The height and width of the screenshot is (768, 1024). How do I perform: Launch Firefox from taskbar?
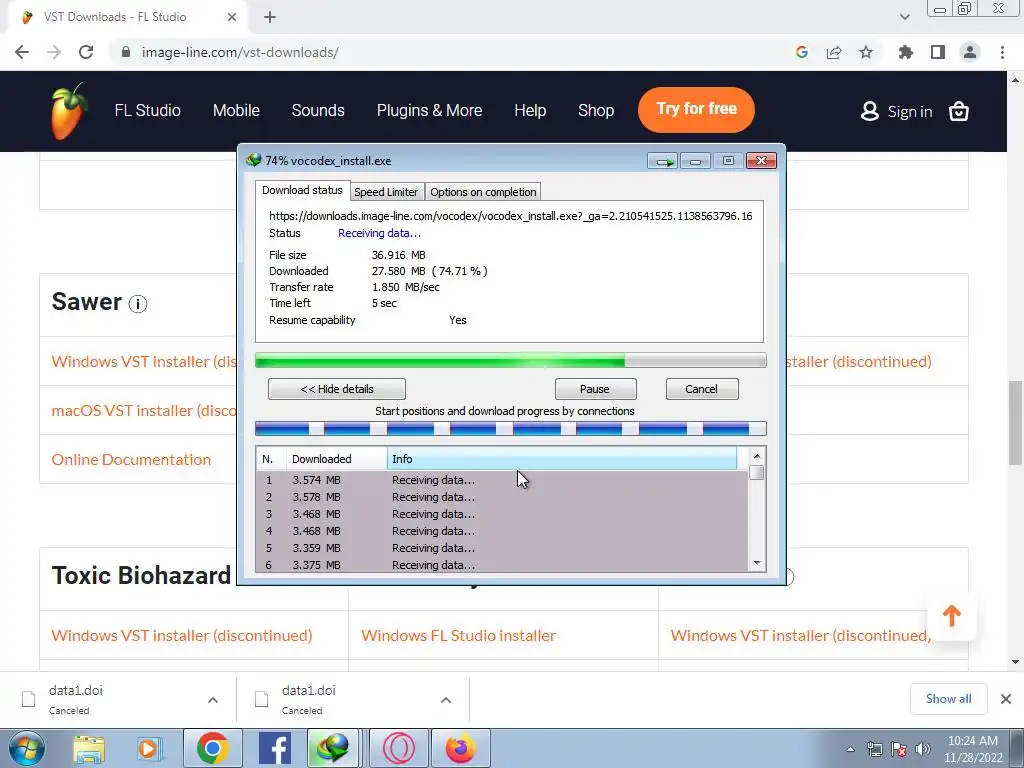pos(460,748)
